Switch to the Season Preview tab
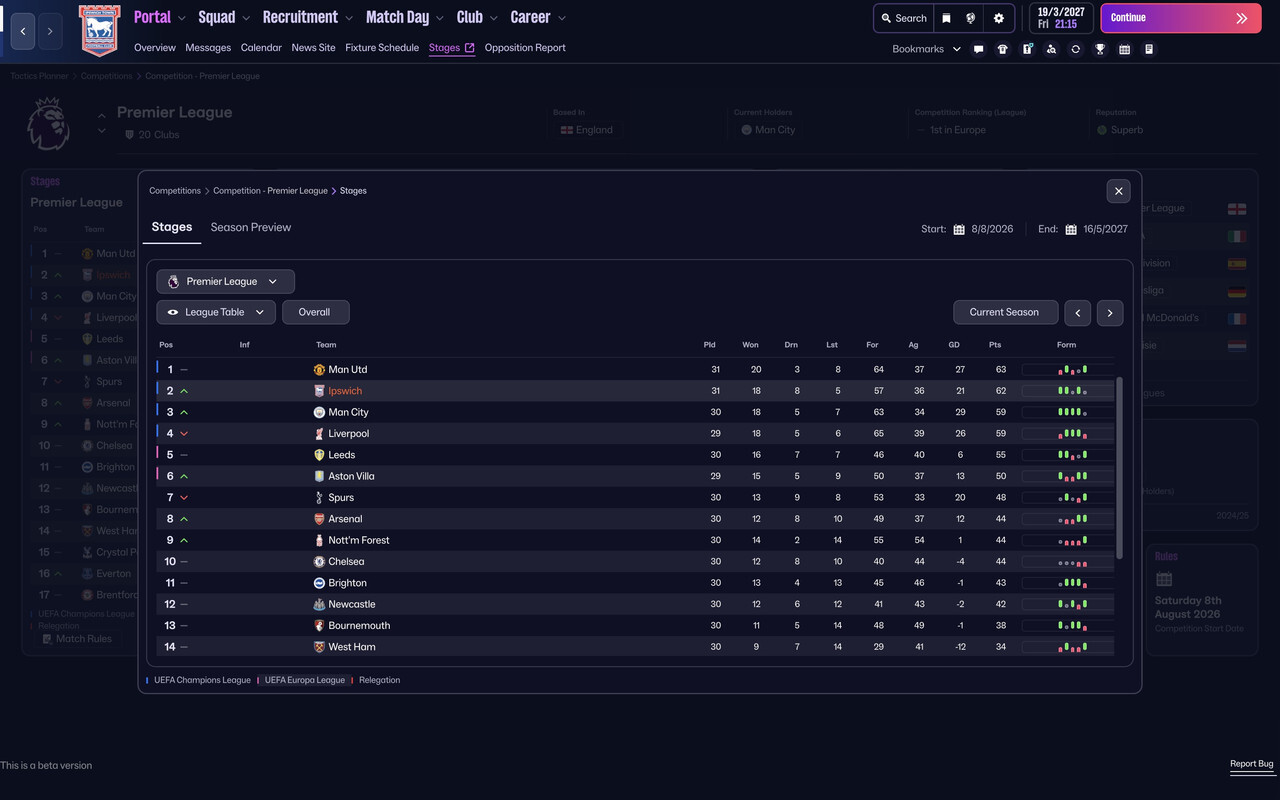 [x=251, y=227]
